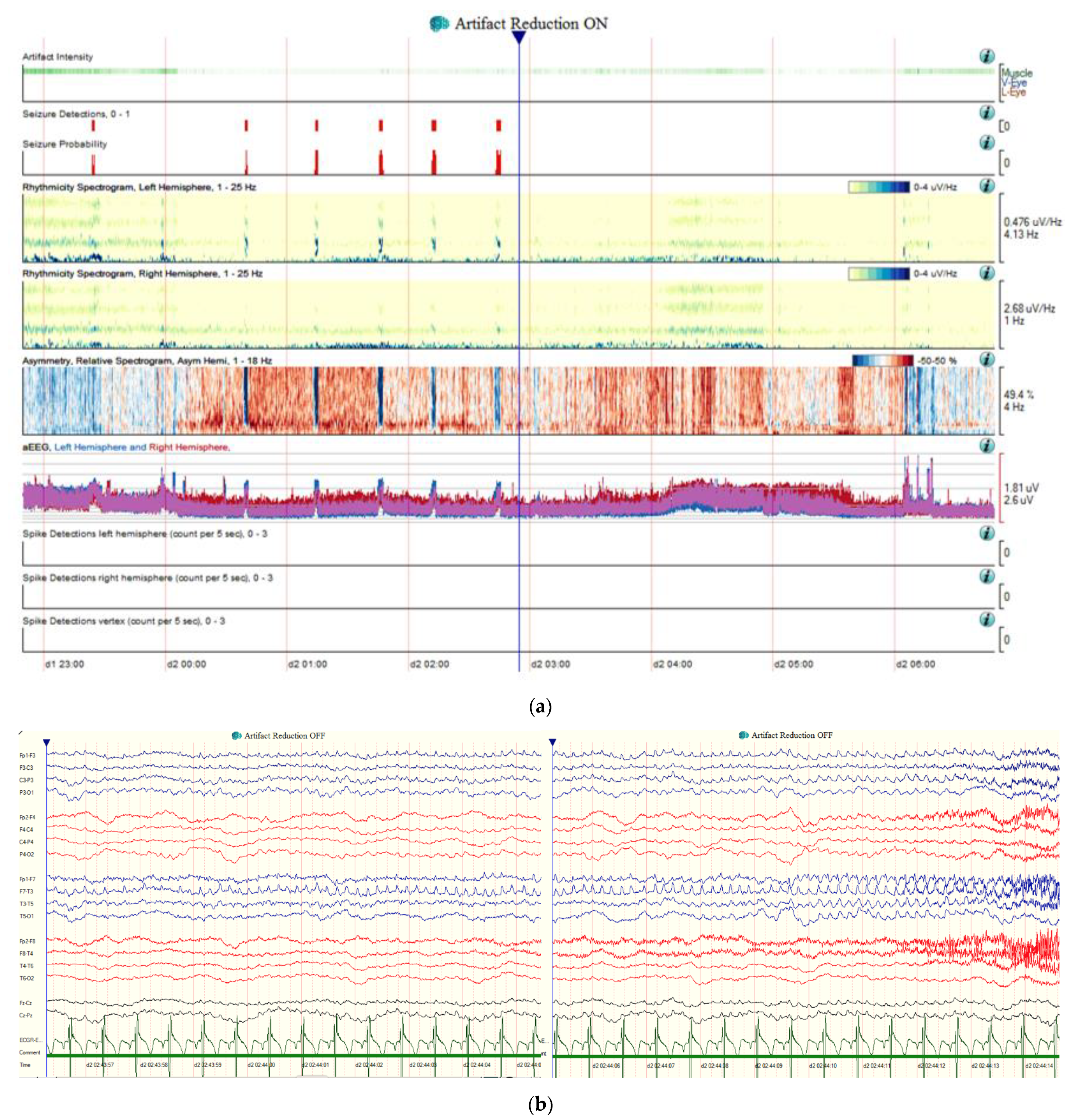Screen dimensions: 1067x1120
Task: Open the Seizure Detections info icon
Action: 987,112
